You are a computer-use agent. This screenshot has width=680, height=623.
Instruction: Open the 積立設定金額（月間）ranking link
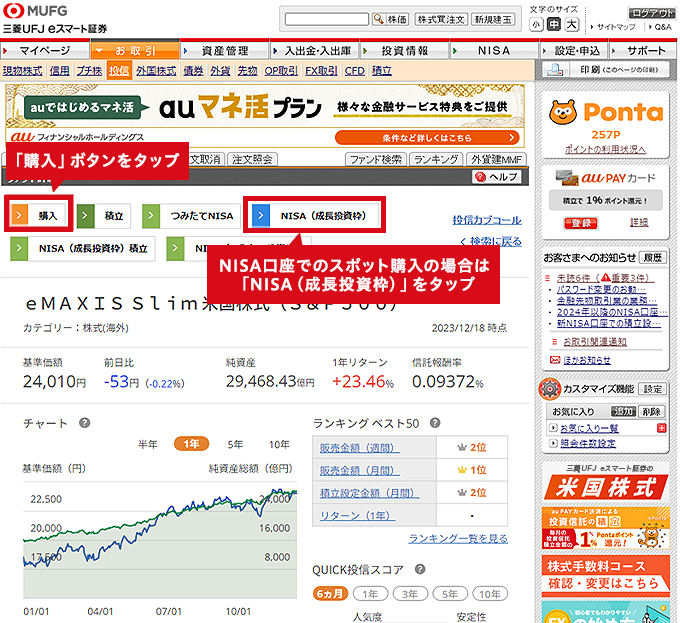369,493
